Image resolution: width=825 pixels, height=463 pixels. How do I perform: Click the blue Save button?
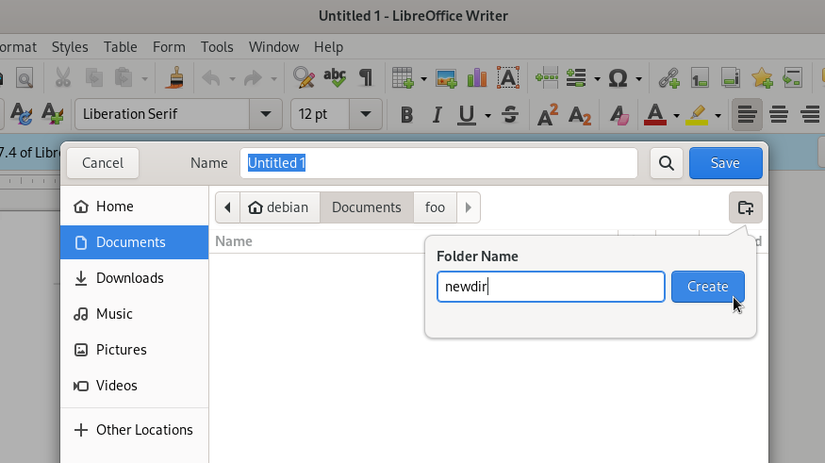coord(726,163)
